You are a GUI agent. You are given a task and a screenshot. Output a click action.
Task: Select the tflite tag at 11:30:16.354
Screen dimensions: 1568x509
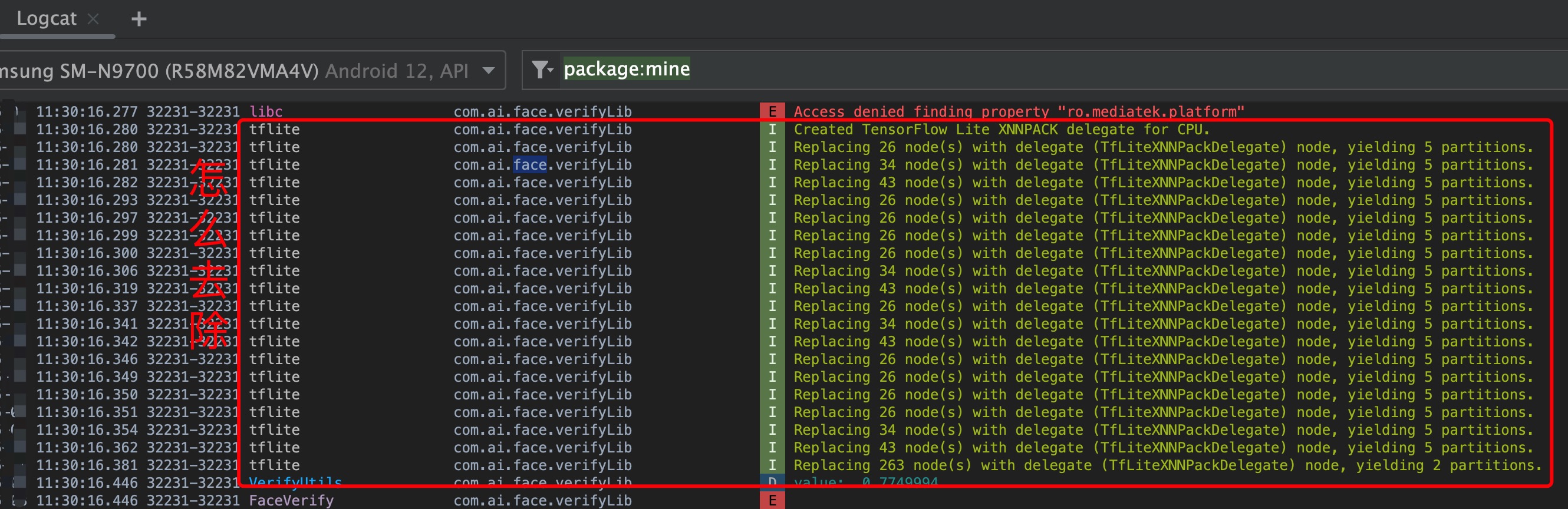(275, 430)
